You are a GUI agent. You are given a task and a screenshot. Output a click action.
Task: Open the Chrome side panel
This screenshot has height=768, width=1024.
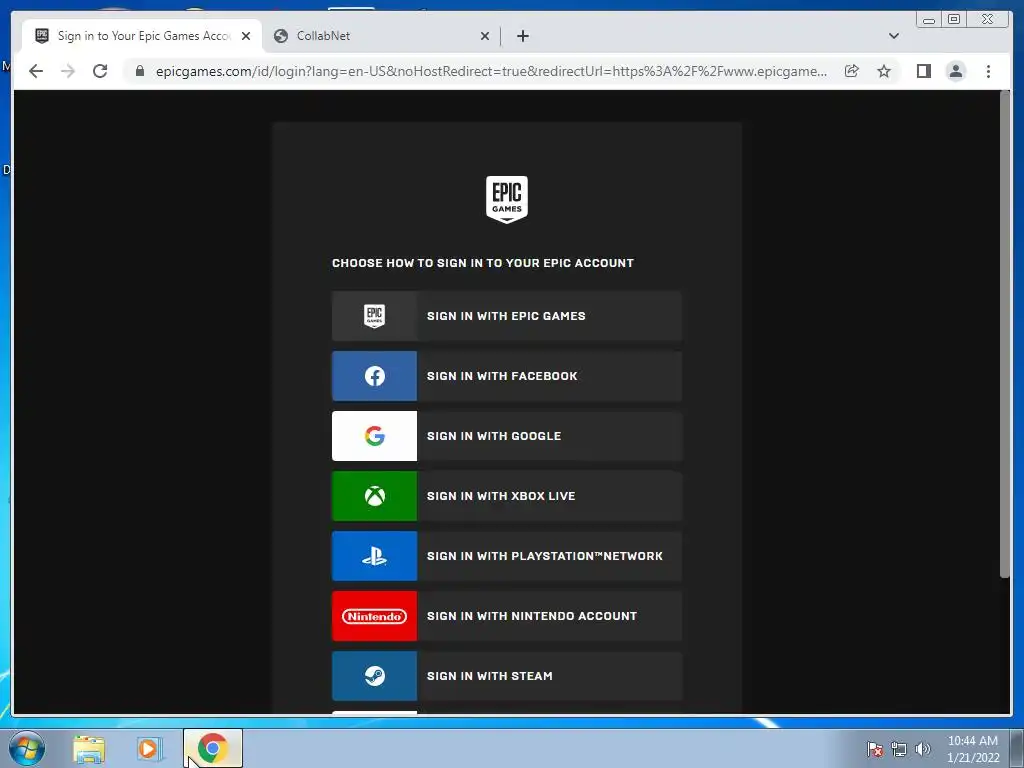coord(923,71)
